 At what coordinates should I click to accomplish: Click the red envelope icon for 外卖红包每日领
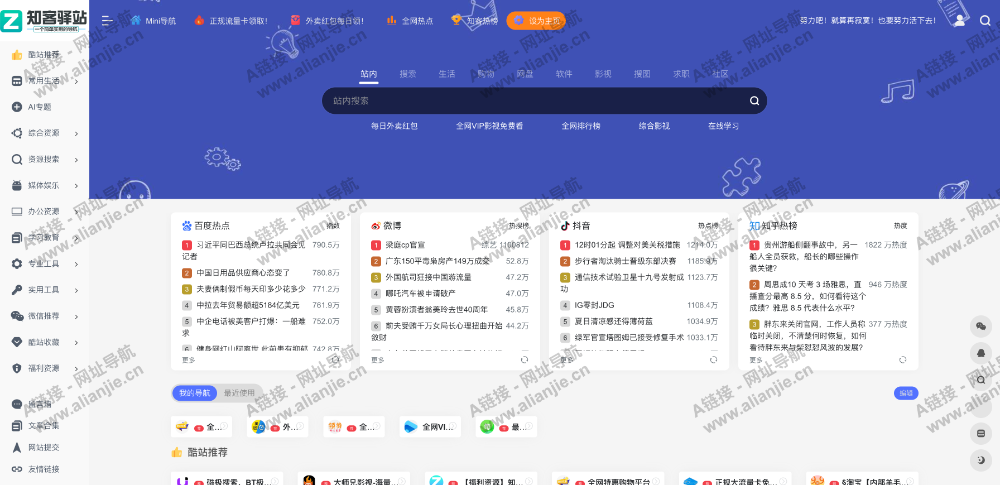295,20
